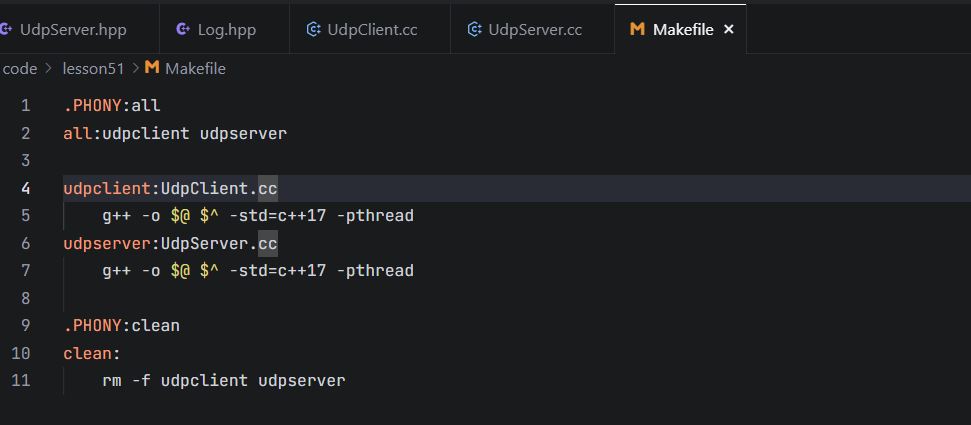Open the Log.hpp tab
Image resolution: width=971 pixels, height=425 pixels.
click(x=224, y=29)
